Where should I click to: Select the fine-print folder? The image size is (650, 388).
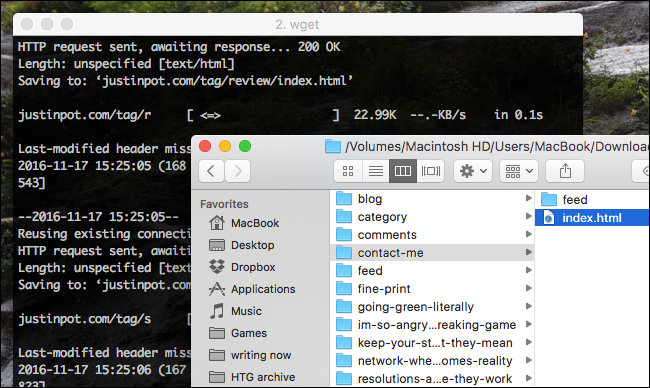432,289
